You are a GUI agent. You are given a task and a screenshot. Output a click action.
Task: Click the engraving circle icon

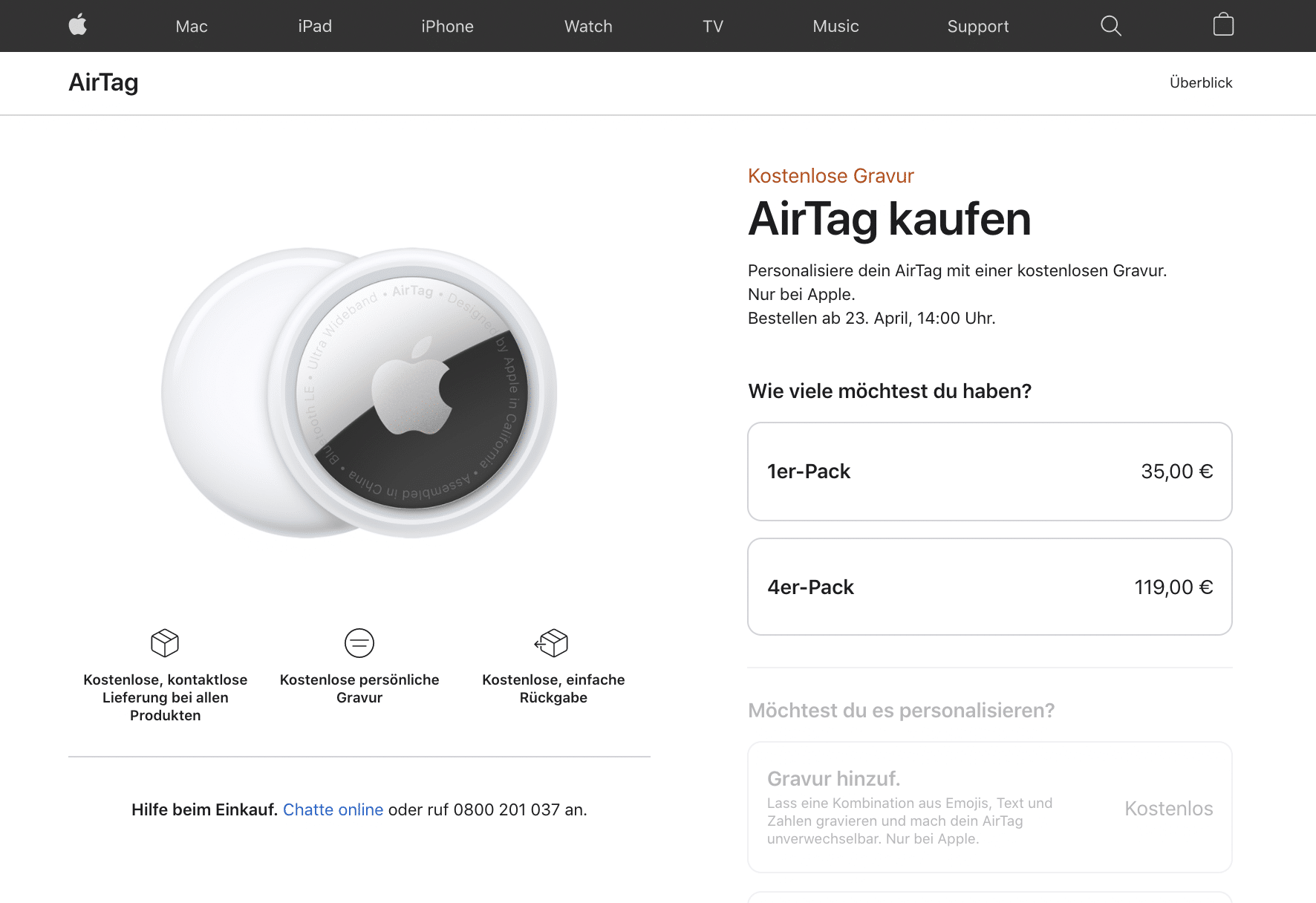tap(359, 643)
